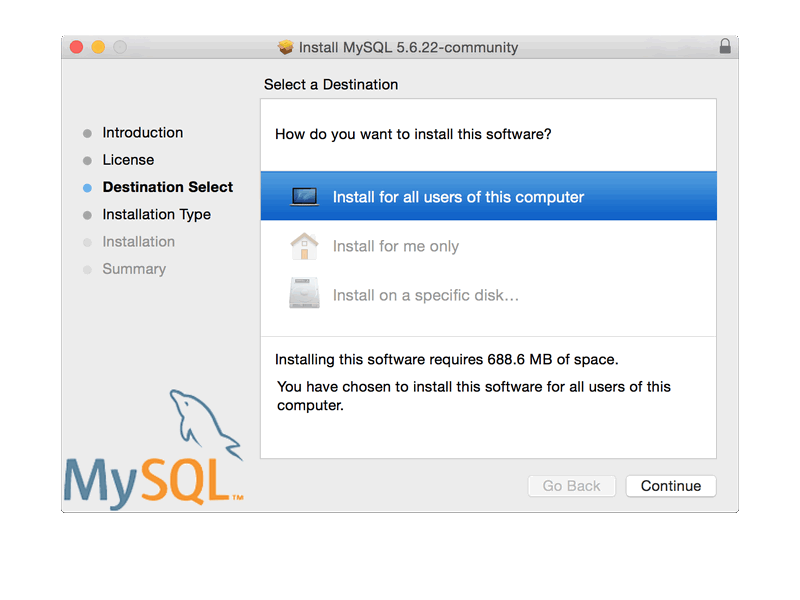Go to the Installation Type step
Image resolution: width=800 pixels, height=600 pixels.
pyautogui.click(x=156, y=214)
